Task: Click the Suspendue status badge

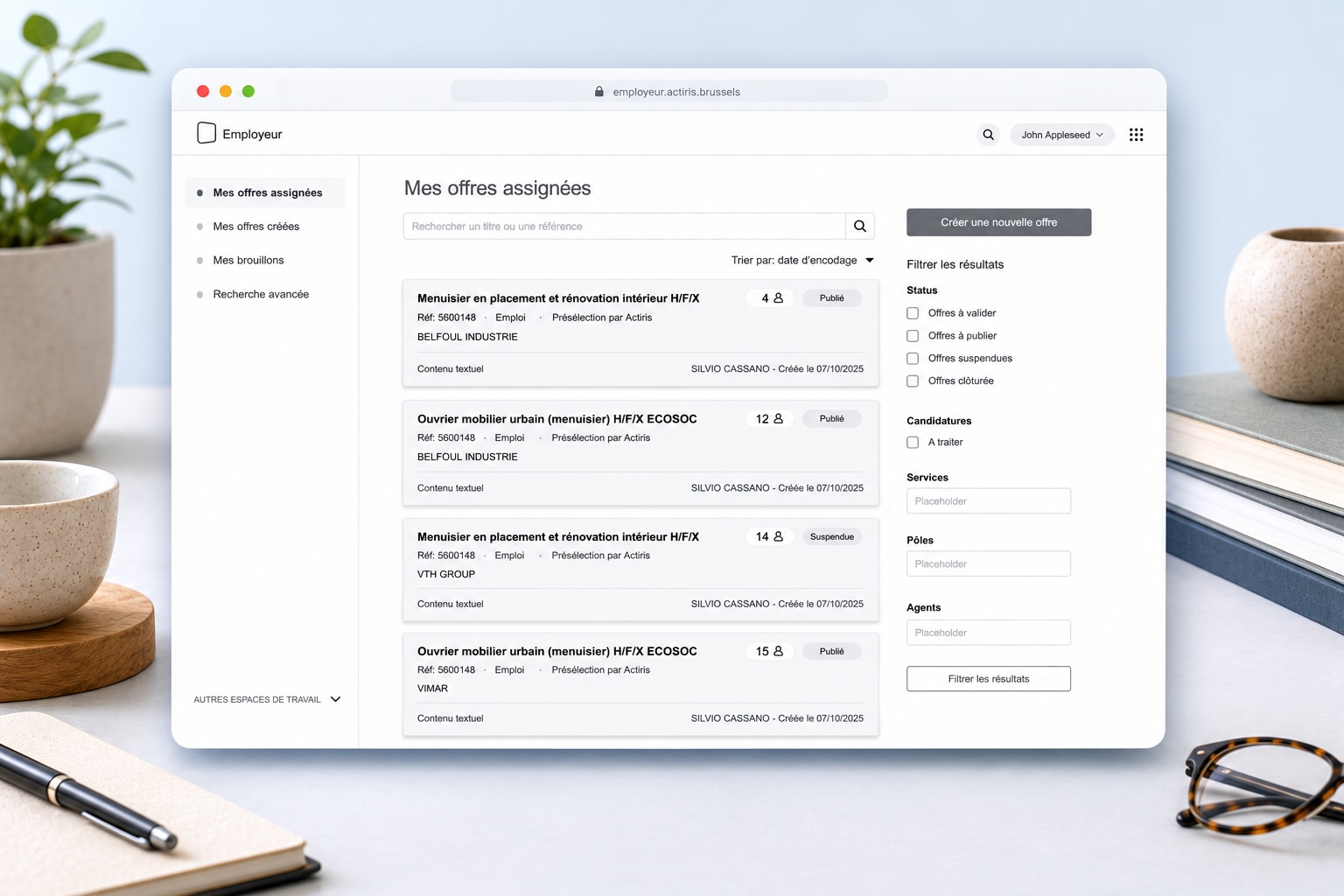Action: [x=832, y=537]
